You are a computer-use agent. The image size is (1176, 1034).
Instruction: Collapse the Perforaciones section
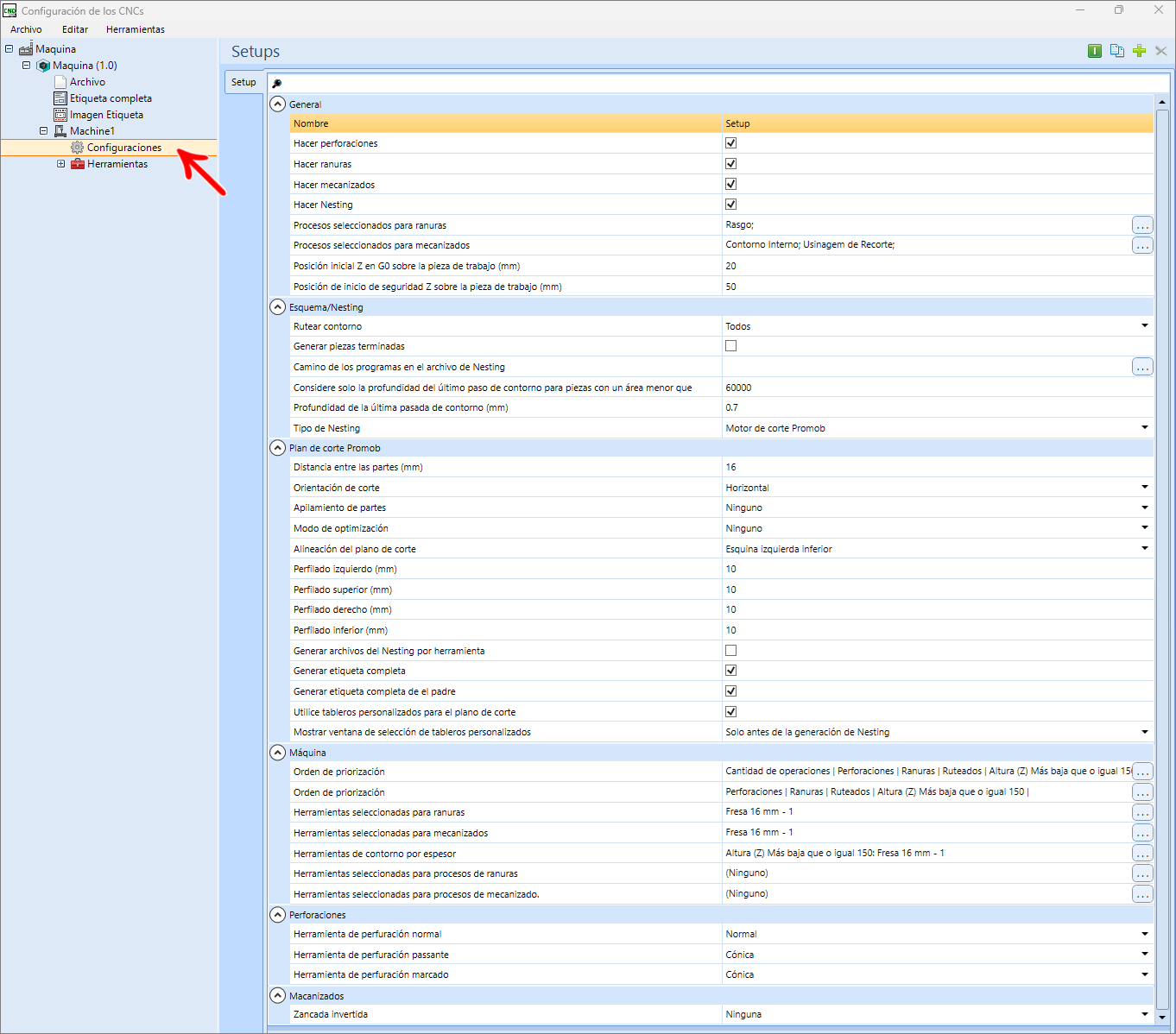pyautogui.click(x=277, y=914)
